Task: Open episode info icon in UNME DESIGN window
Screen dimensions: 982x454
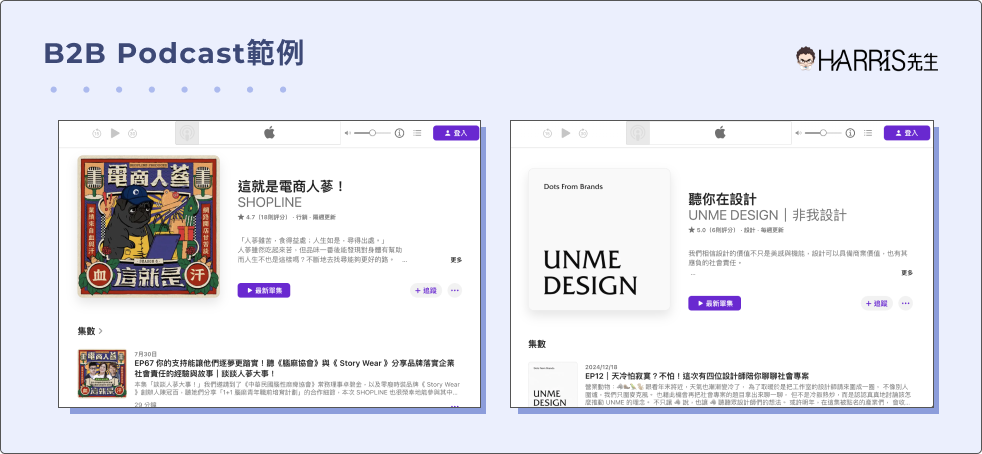Action: tap(850, 133)
